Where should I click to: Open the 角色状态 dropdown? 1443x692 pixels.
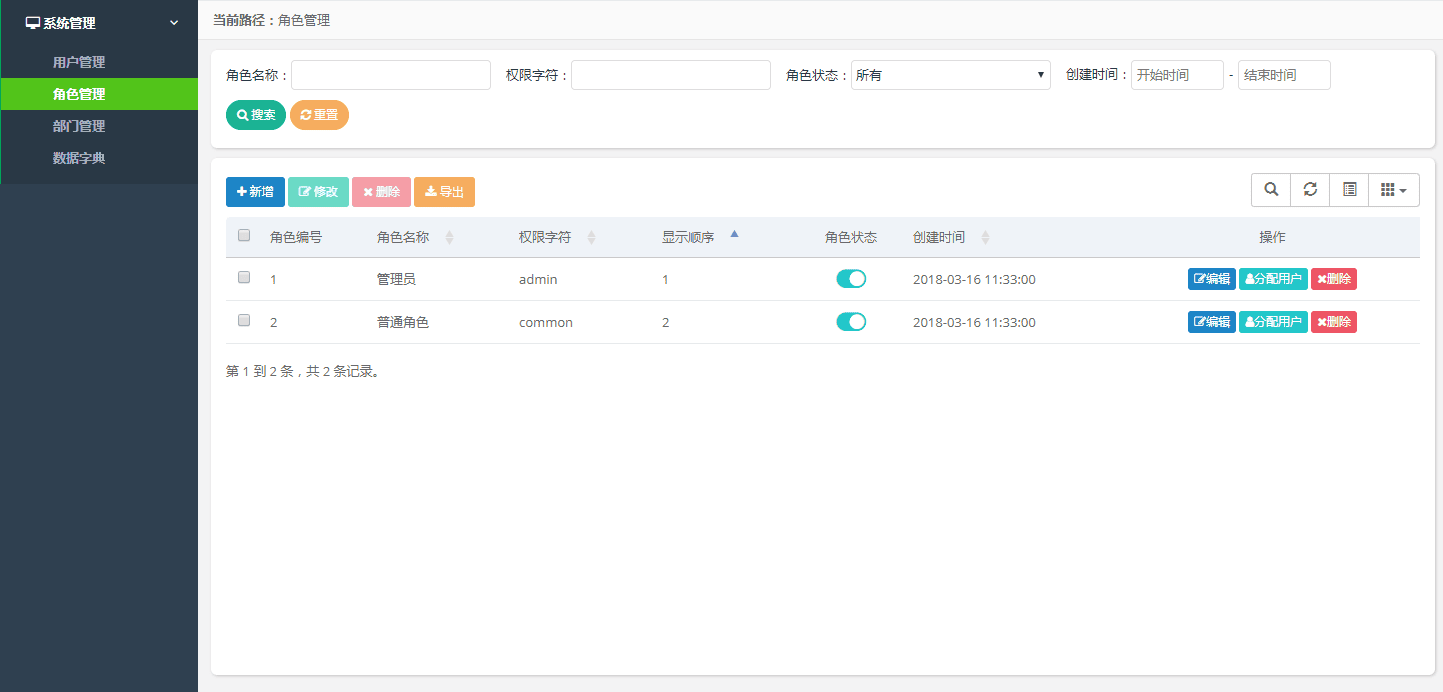950,75
